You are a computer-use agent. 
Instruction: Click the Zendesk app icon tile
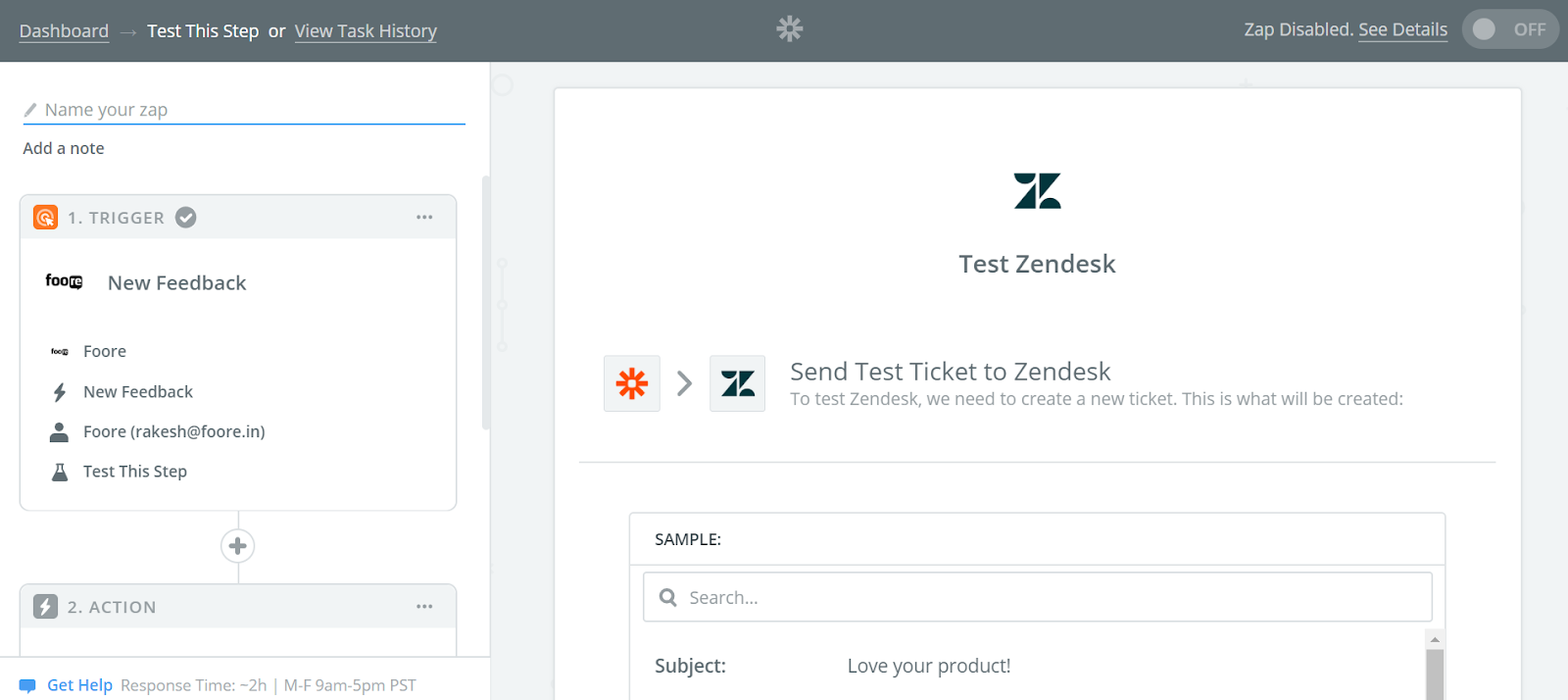[737, 383]
